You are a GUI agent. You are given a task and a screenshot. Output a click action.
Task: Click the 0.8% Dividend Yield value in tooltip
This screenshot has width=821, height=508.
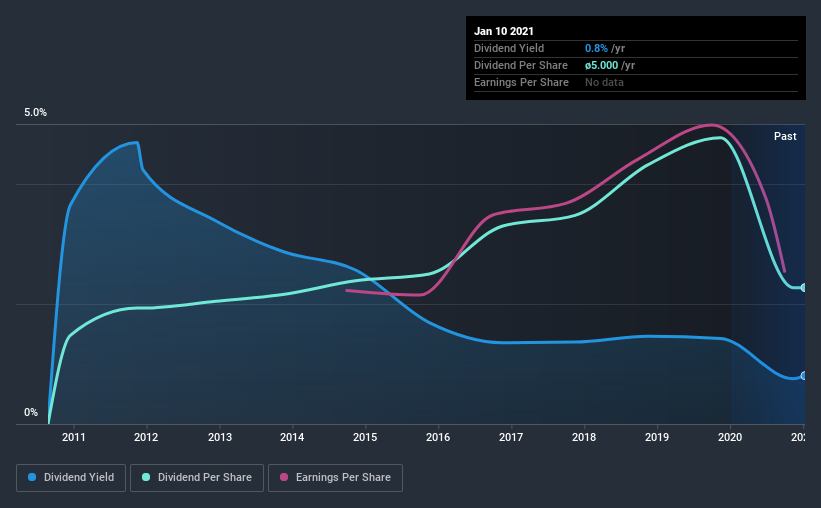point(596,48)
